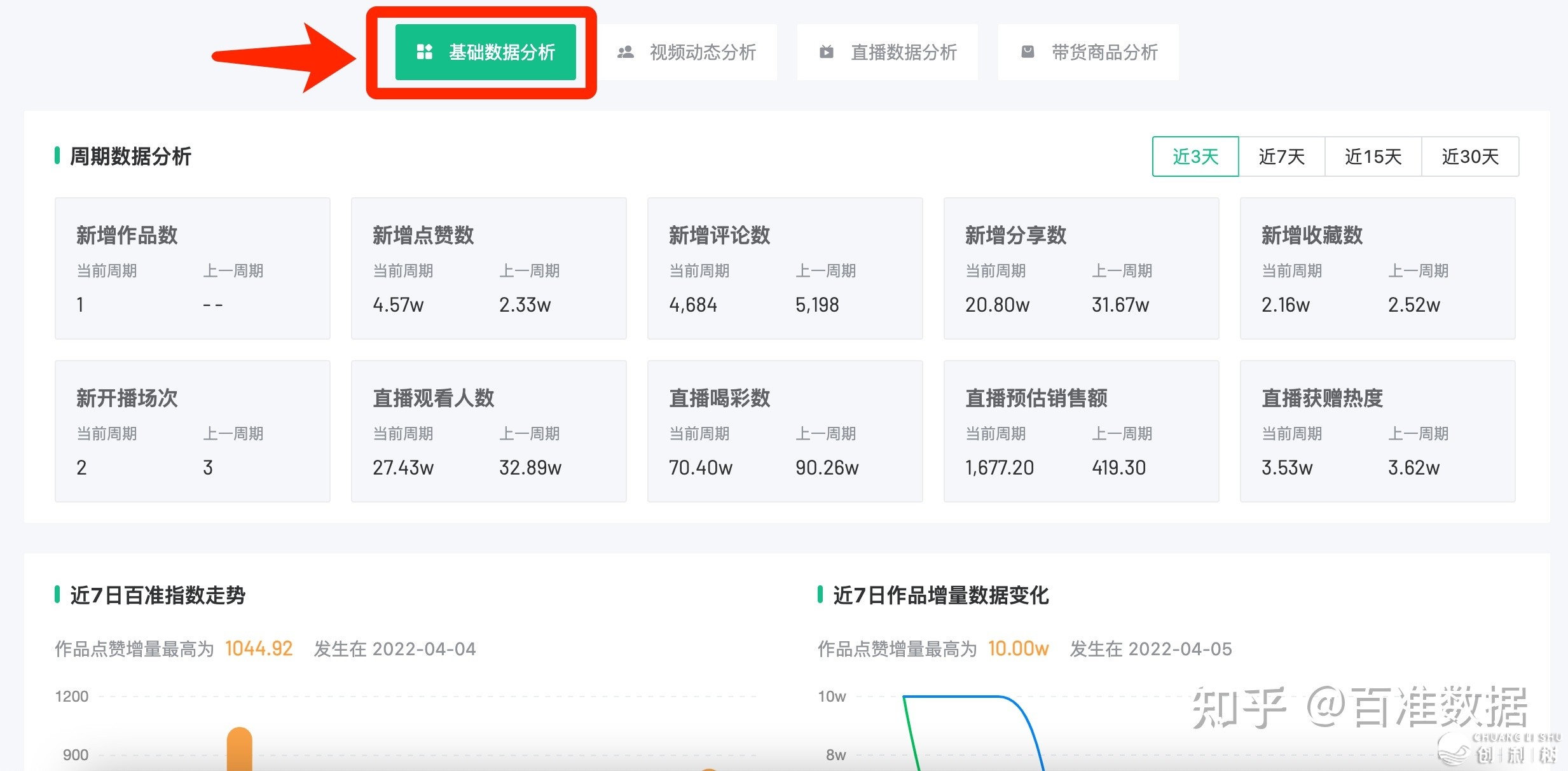Click the orange 10.00w peak value
This screenshot has height=771, width=1568.
tap(1018, 649)
